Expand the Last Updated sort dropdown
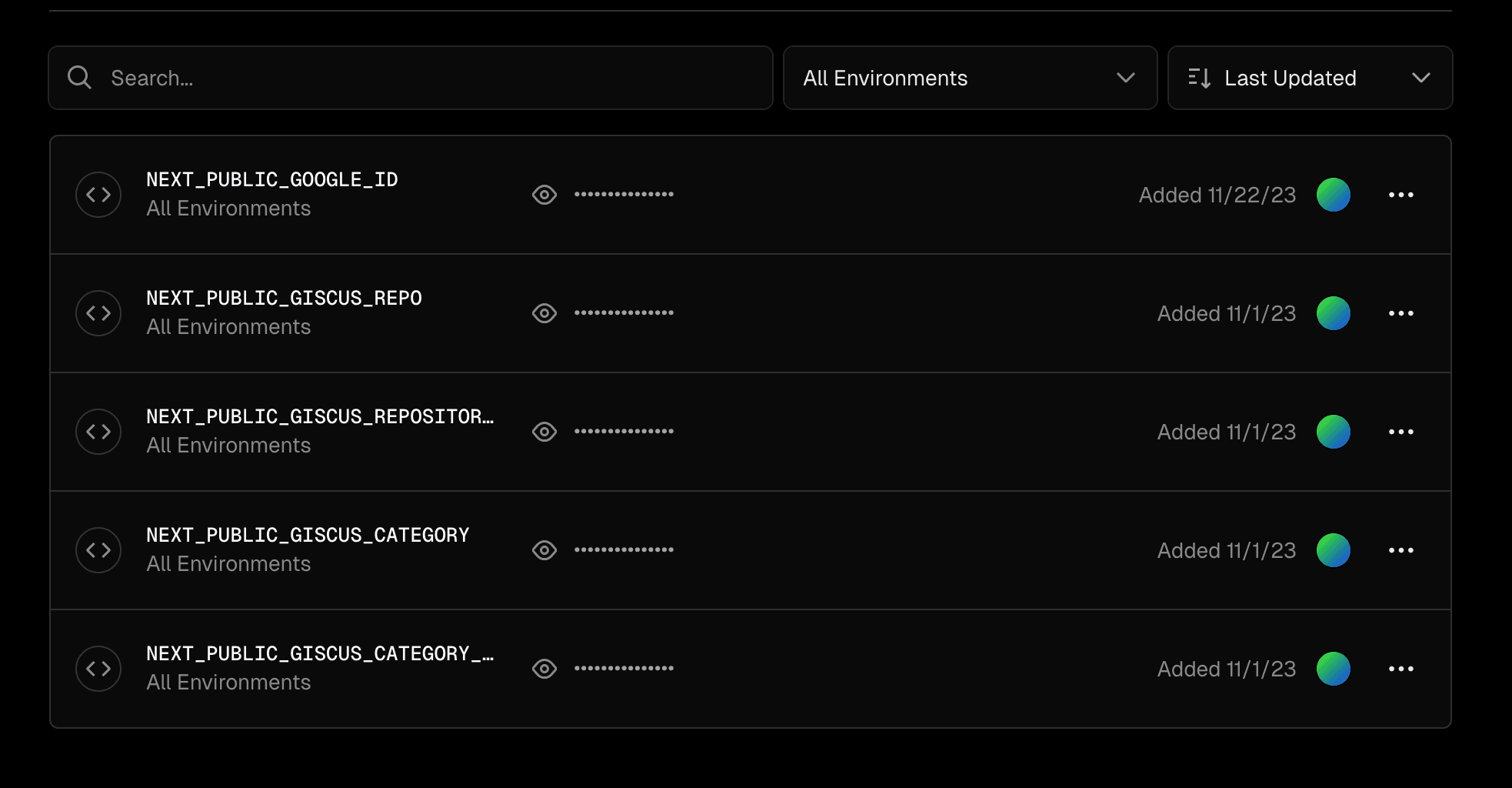Image resolution: width=1512 pixels, height=788 pixels. tap(1310, 78)
